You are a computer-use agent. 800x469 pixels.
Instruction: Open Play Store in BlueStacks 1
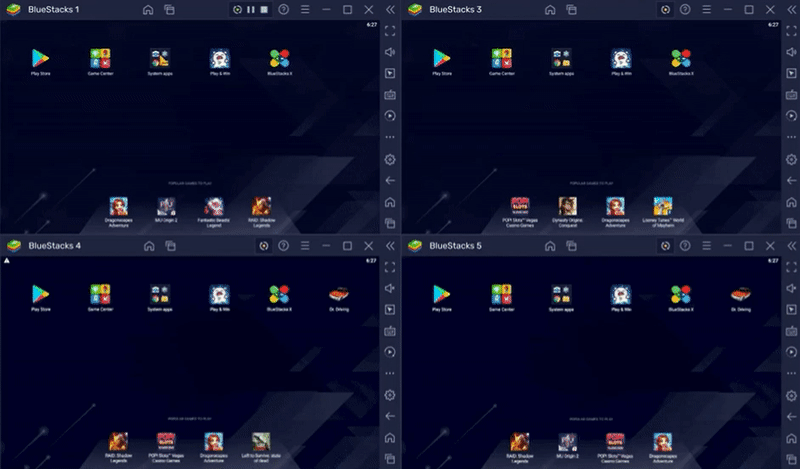(40, 59)
